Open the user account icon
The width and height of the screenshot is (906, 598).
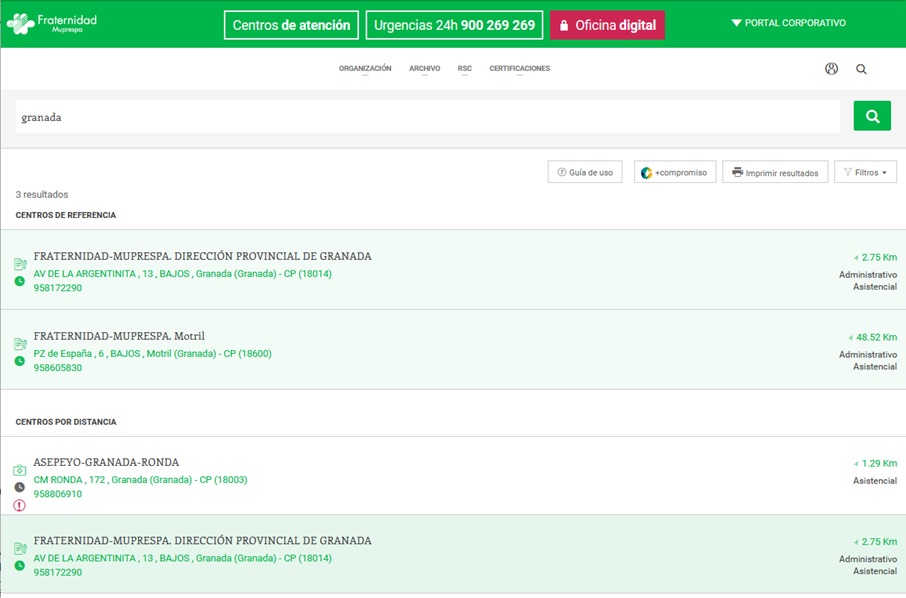pyautogui.click(x=831, y=69)
